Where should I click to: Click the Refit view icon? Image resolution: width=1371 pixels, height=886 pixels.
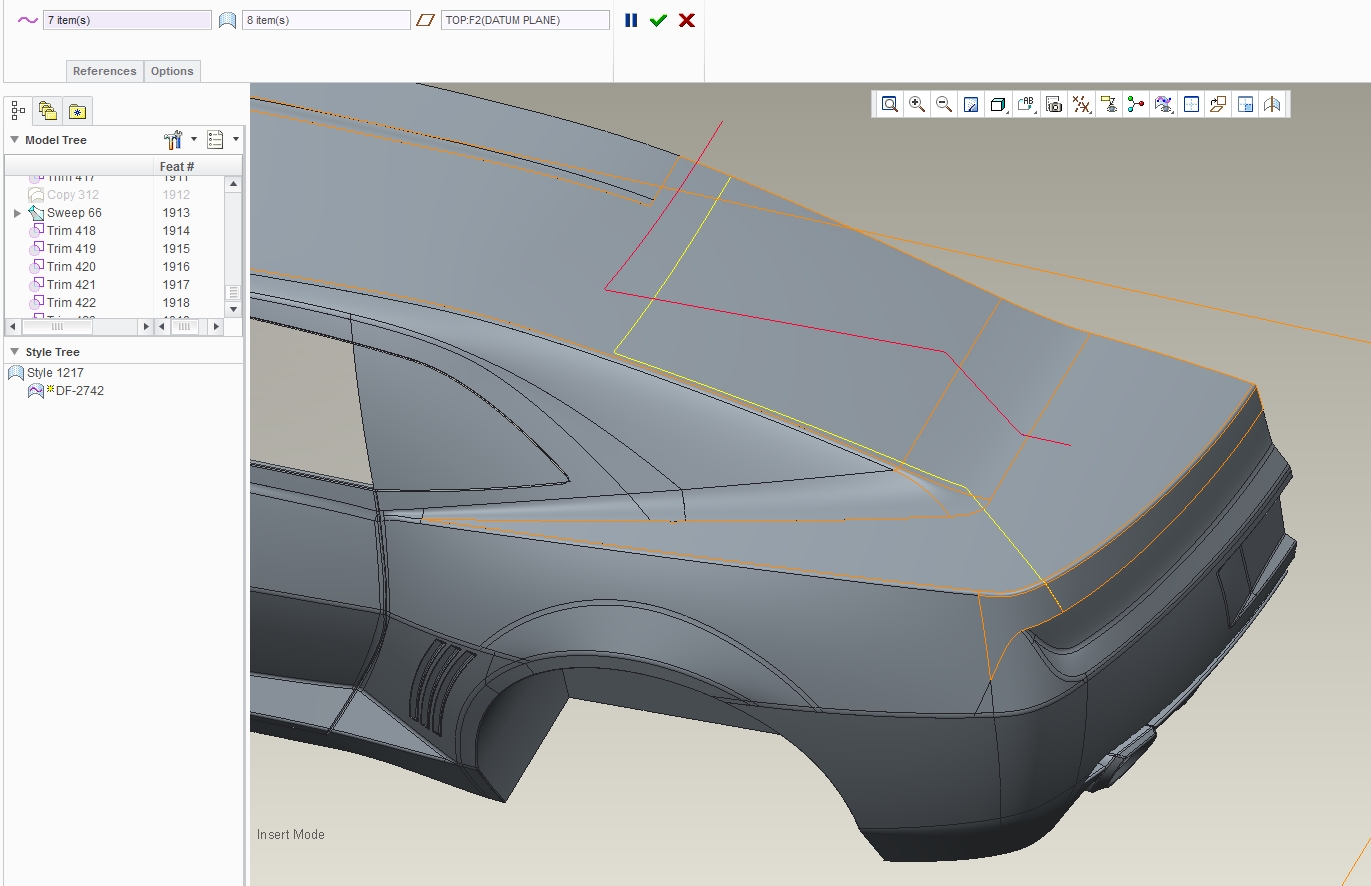[889, 104]
